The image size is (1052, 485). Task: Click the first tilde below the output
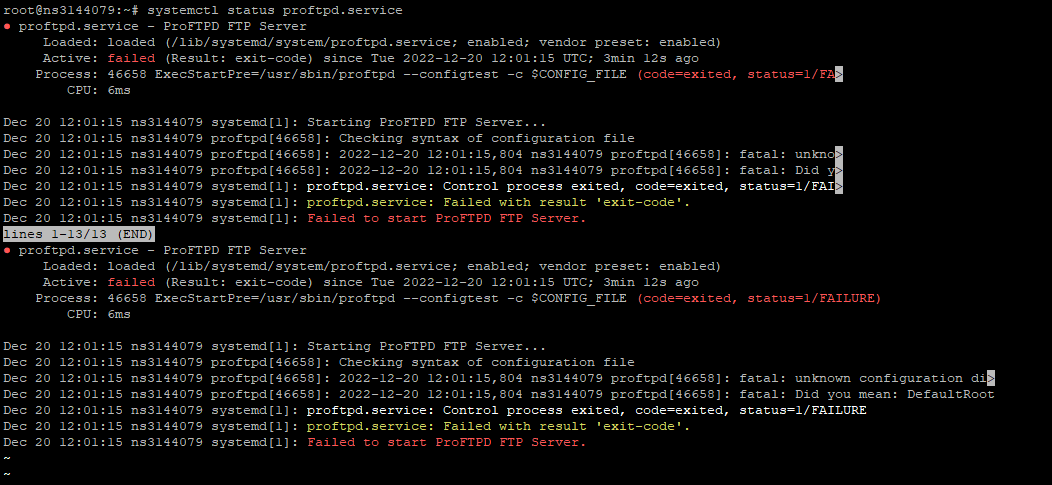[x=7, y=458]
